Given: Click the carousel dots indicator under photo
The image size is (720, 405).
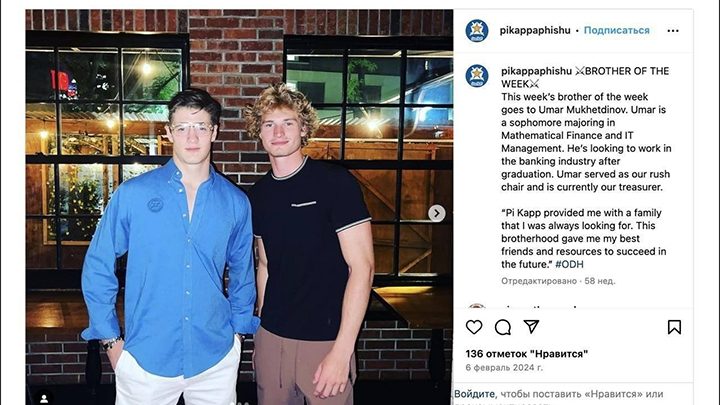Looking at the screenshot, I should coord(239,403).
